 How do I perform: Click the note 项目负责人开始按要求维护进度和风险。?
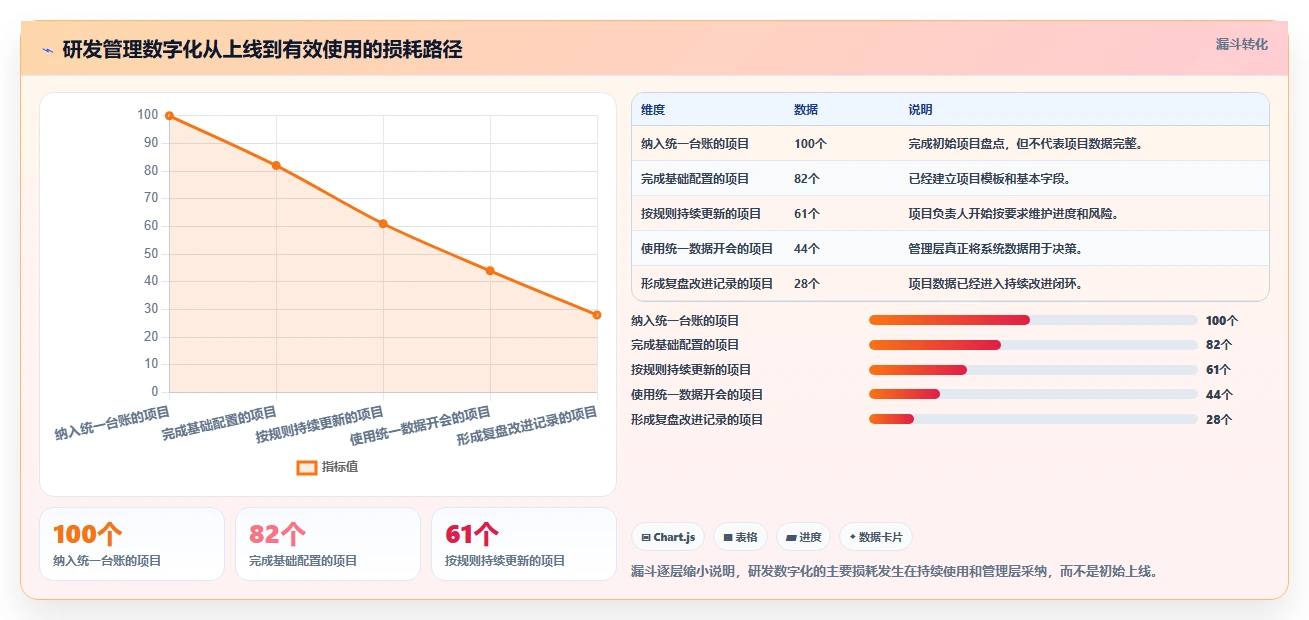point(1014,214)
